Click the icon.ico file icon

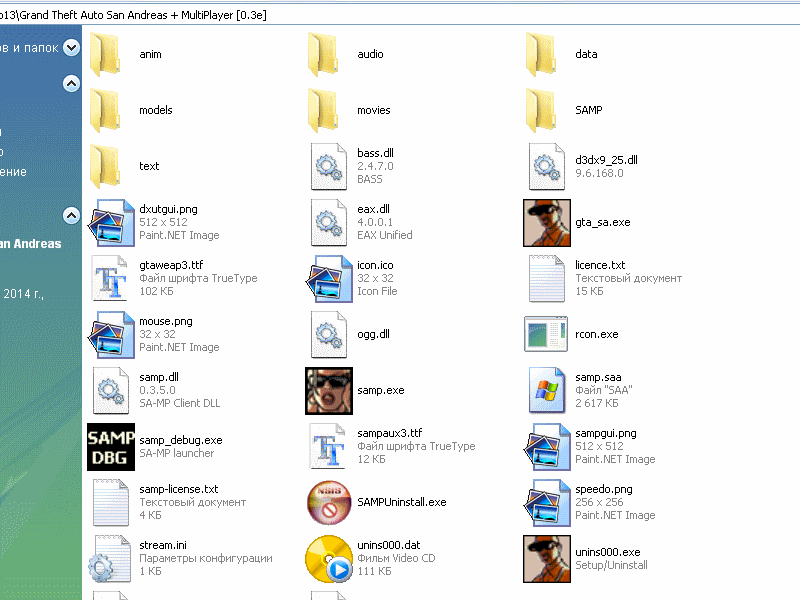(x=329, y=279)
